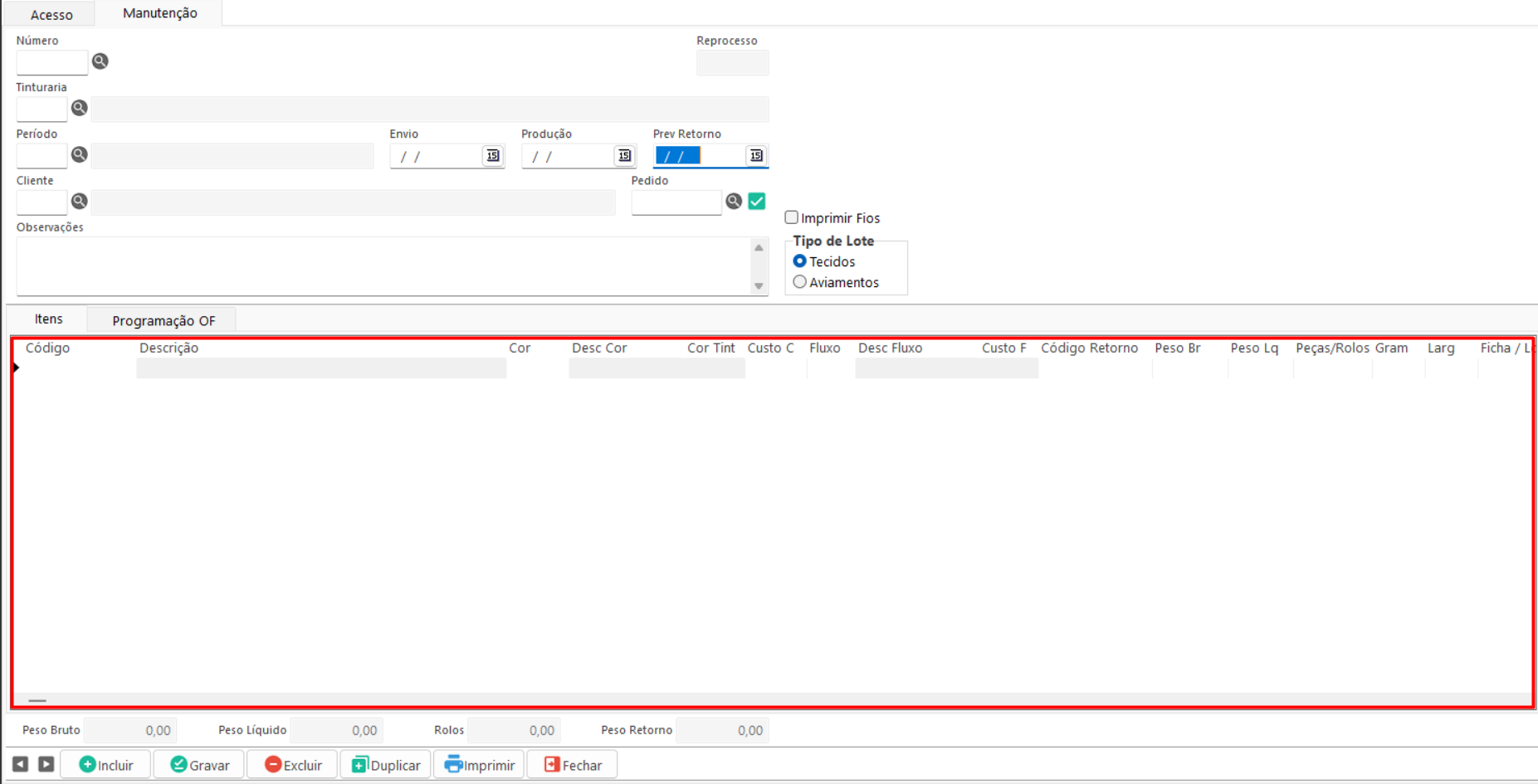The width and height of the screenshot is (1538, 784).
Task: Click the Imprimir button
Action: (479, 765)
